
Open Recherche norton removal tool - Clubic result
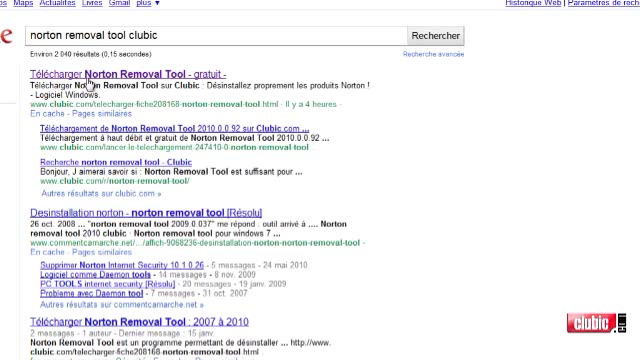coord(116,162)
